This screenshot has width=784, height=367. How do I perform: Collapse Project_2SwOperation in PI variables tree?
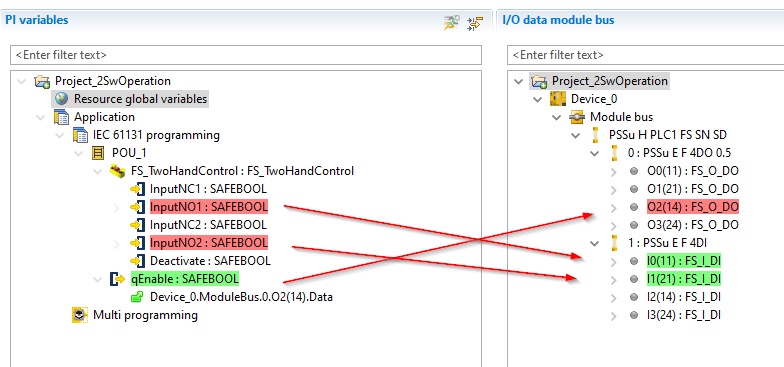(x=22, y=81)
